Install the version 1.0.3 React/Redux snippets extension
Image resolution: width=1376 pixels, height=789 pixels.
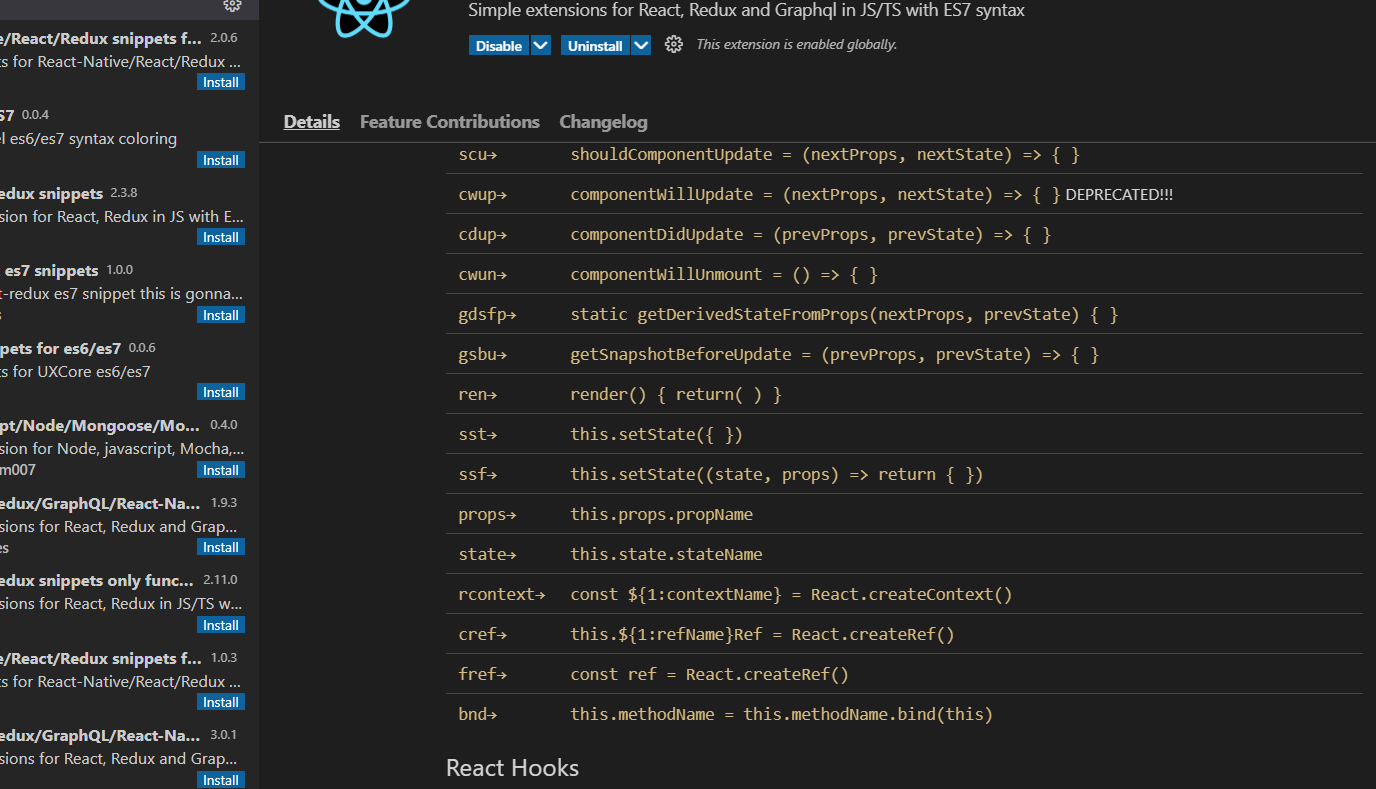tap(221, 702)
